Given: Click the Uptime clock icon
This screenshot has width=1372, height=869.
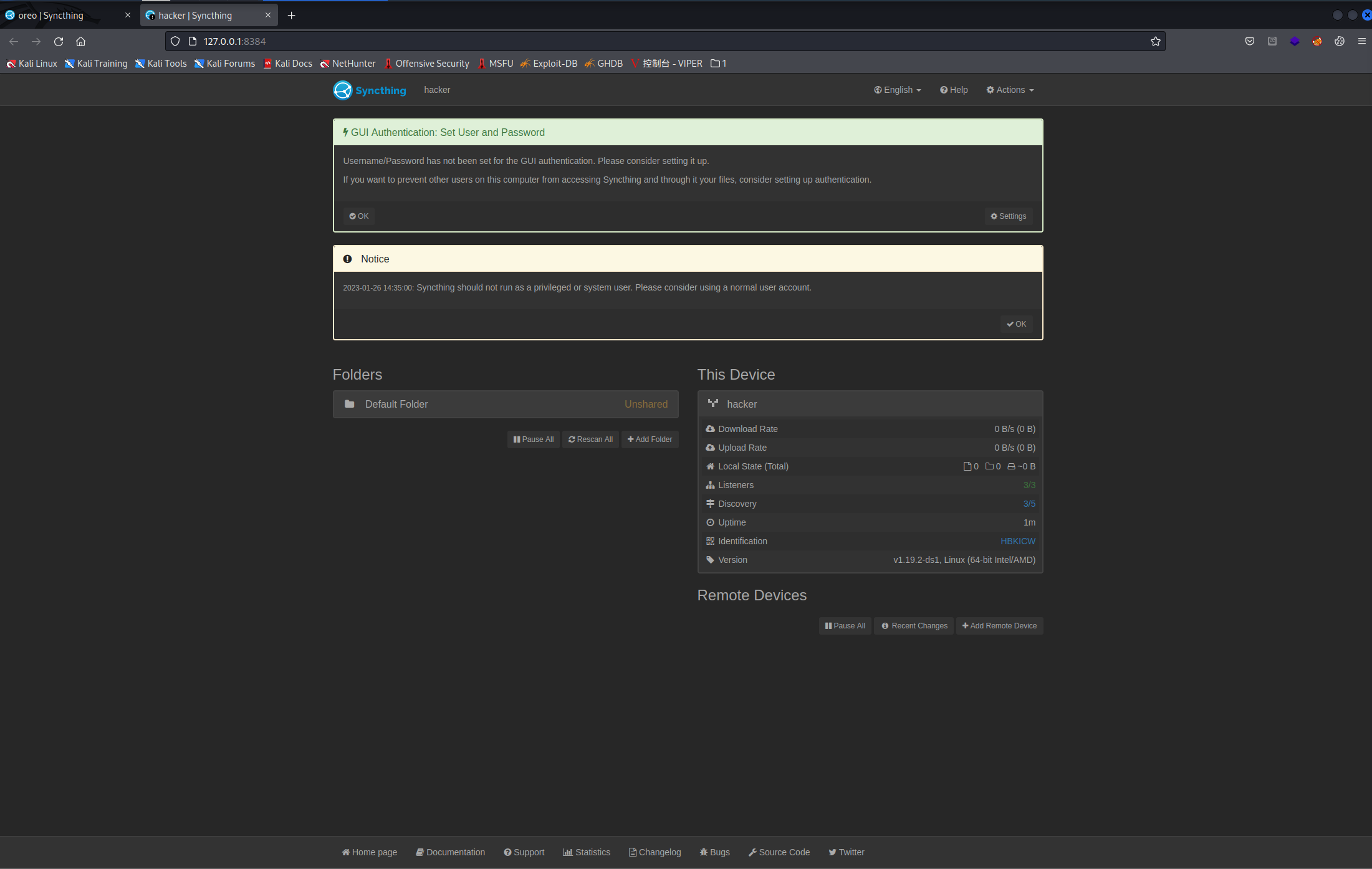Looking at the screenshot, I should 710,522.
